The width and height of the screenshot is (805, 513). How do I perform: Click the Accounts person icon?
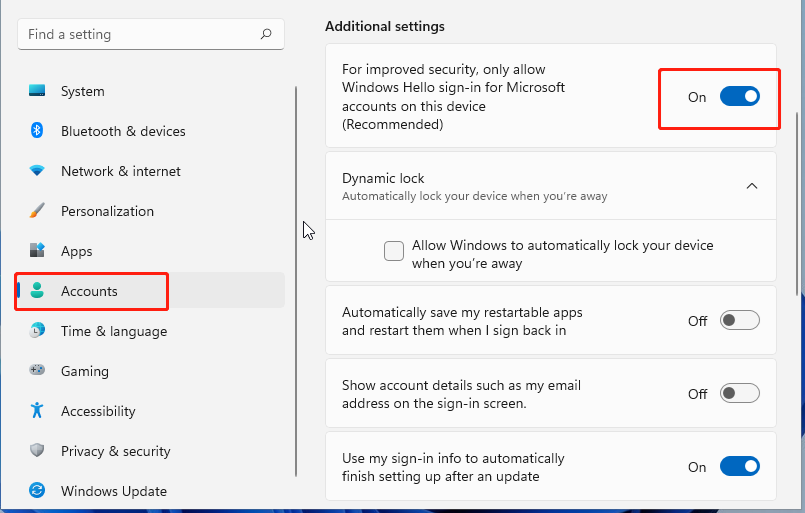click(x=37, y=291)
